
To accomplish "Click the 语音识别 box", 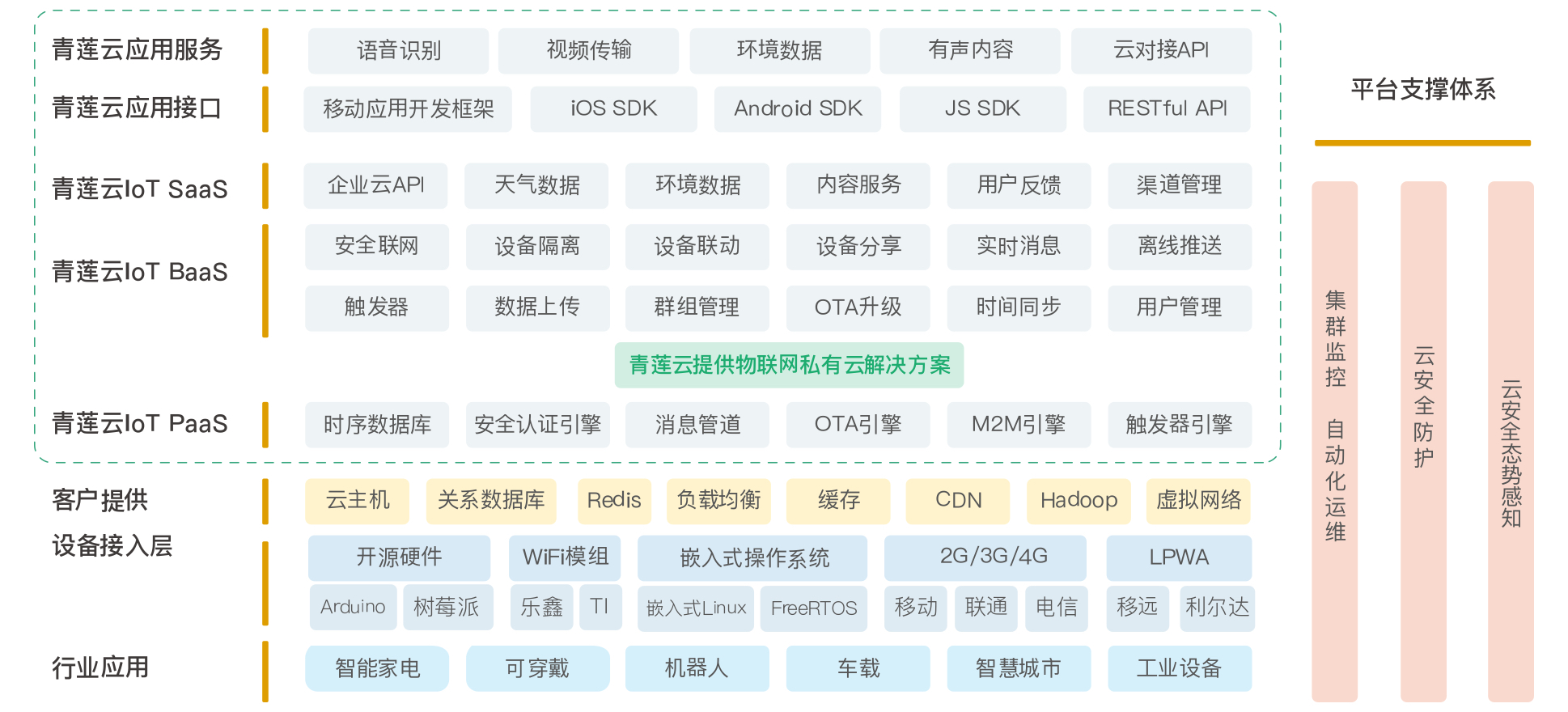I will [398, 51].
